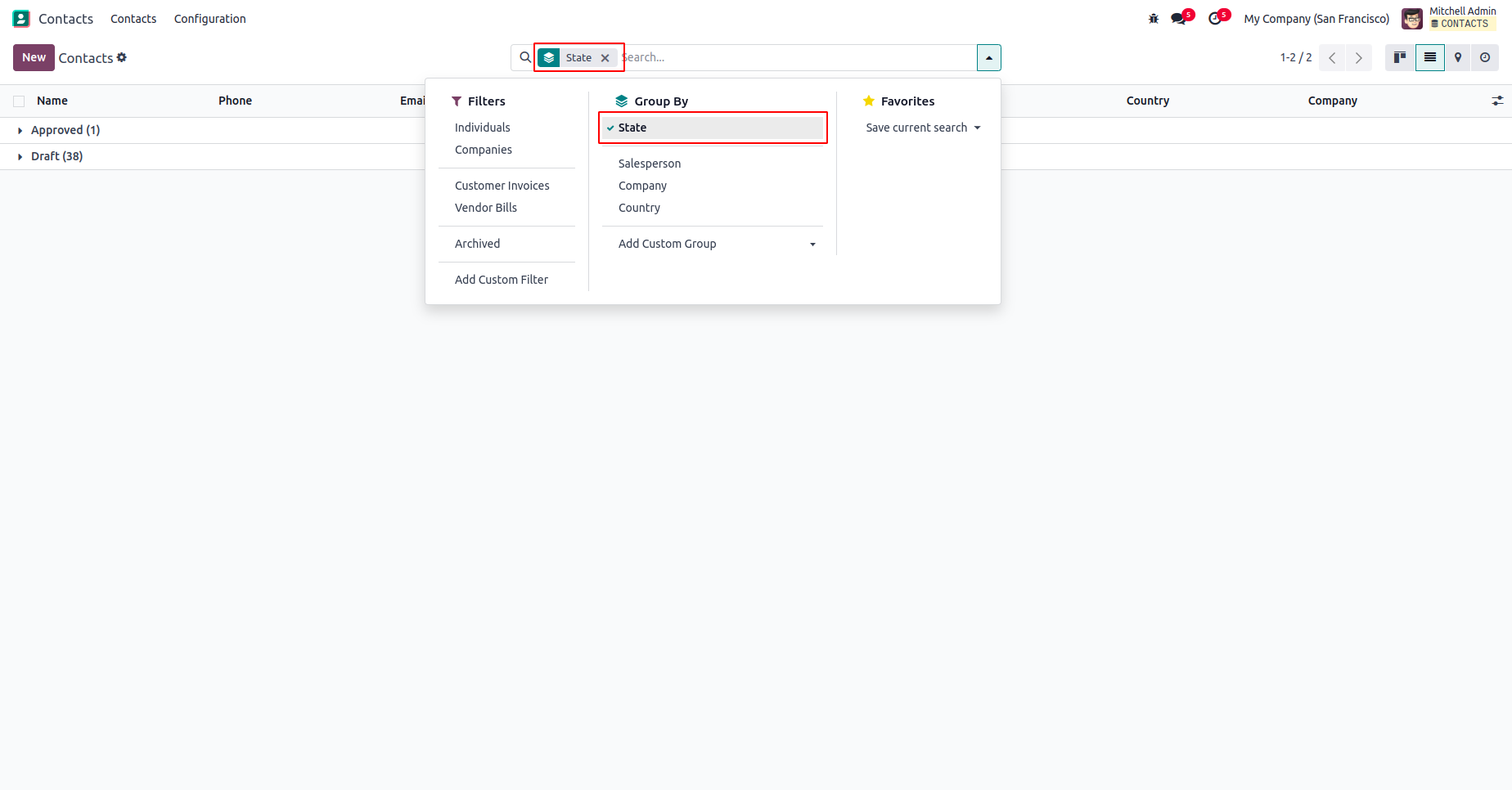Open optional columns settings icon
This screenshot has height=790, width=1512.
pos(1497,101)
